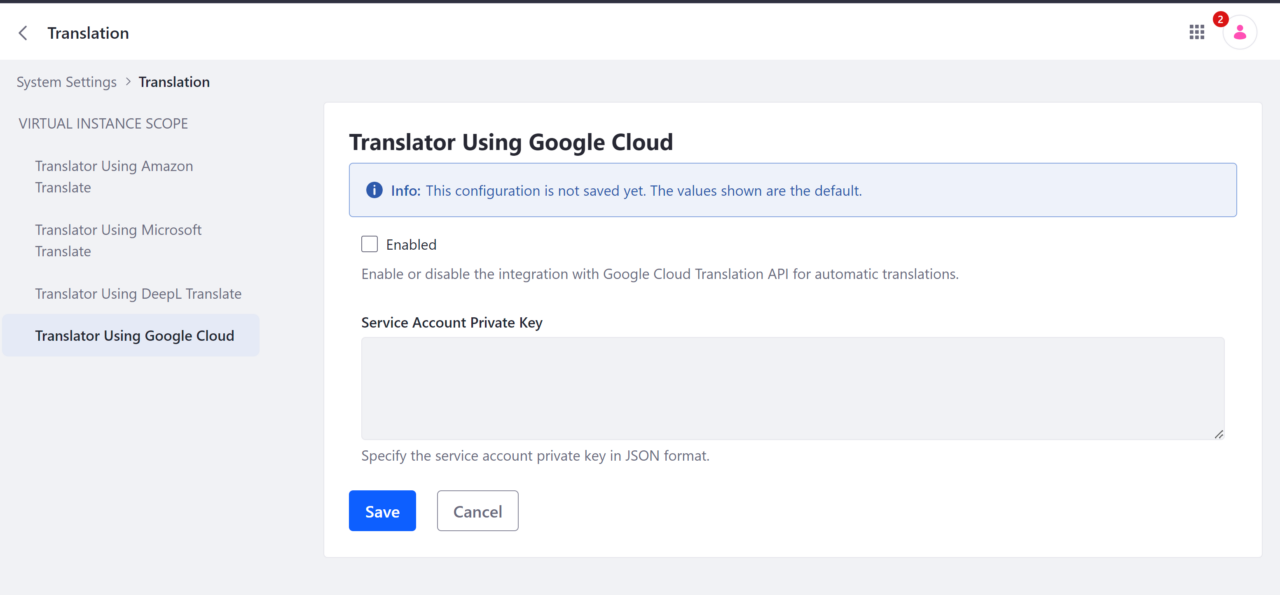The image size is (1280, 595).
Task: Open Translator Using DeepL Translate
Action: 138,294
